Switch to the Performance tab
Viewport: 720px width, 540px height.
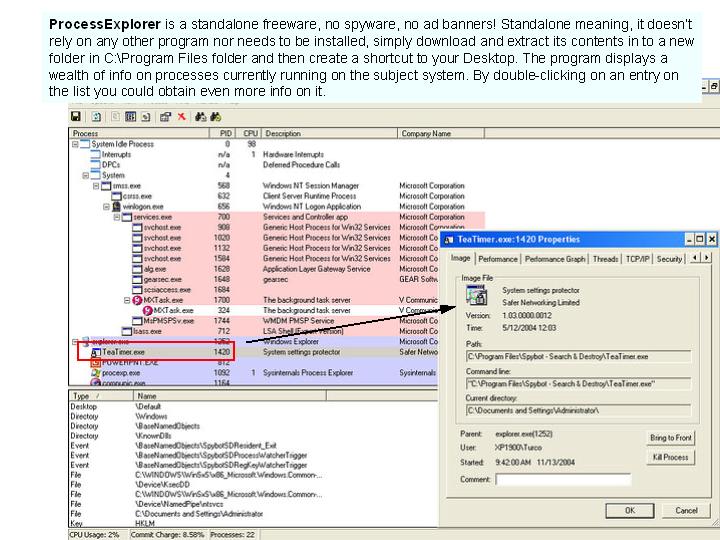498,259
